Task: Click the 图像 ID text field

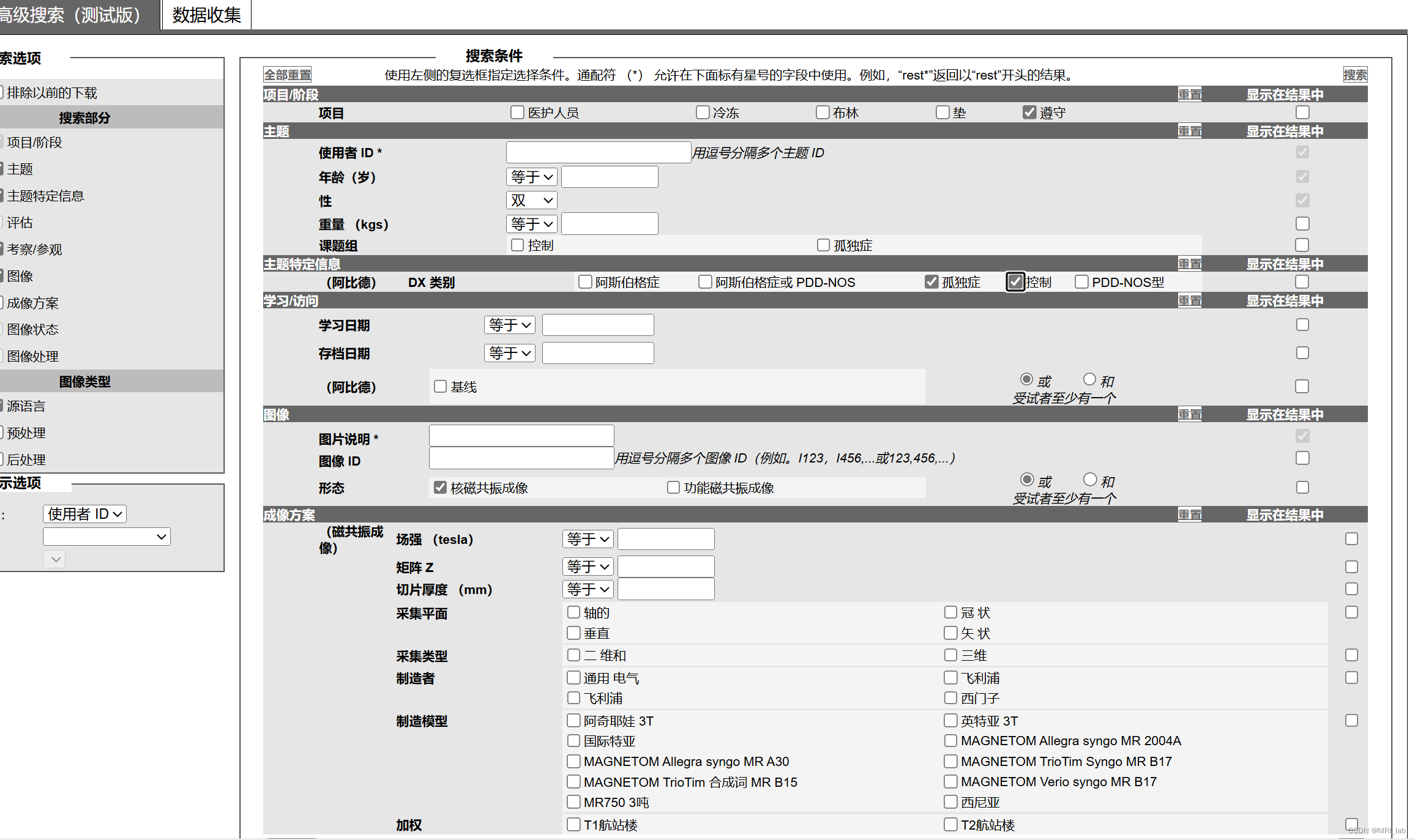Action: pyautogui.click(x=521, y=458)
